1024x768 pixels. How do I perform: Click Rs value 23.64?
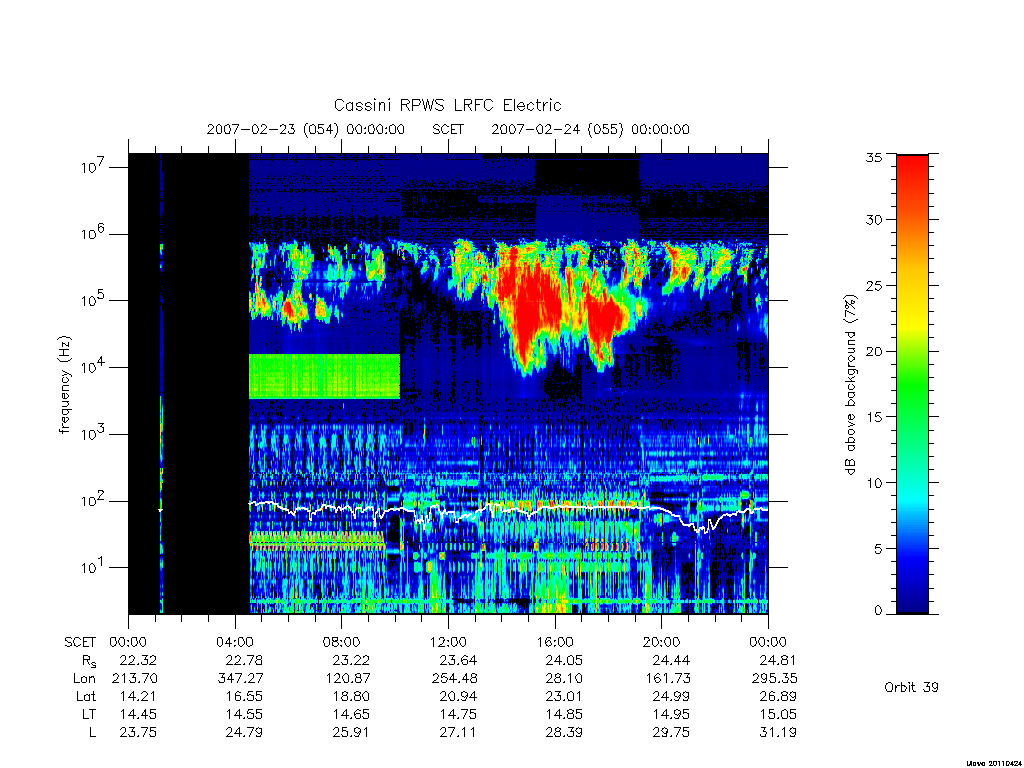pyautogui.click(x=458, y=660)
